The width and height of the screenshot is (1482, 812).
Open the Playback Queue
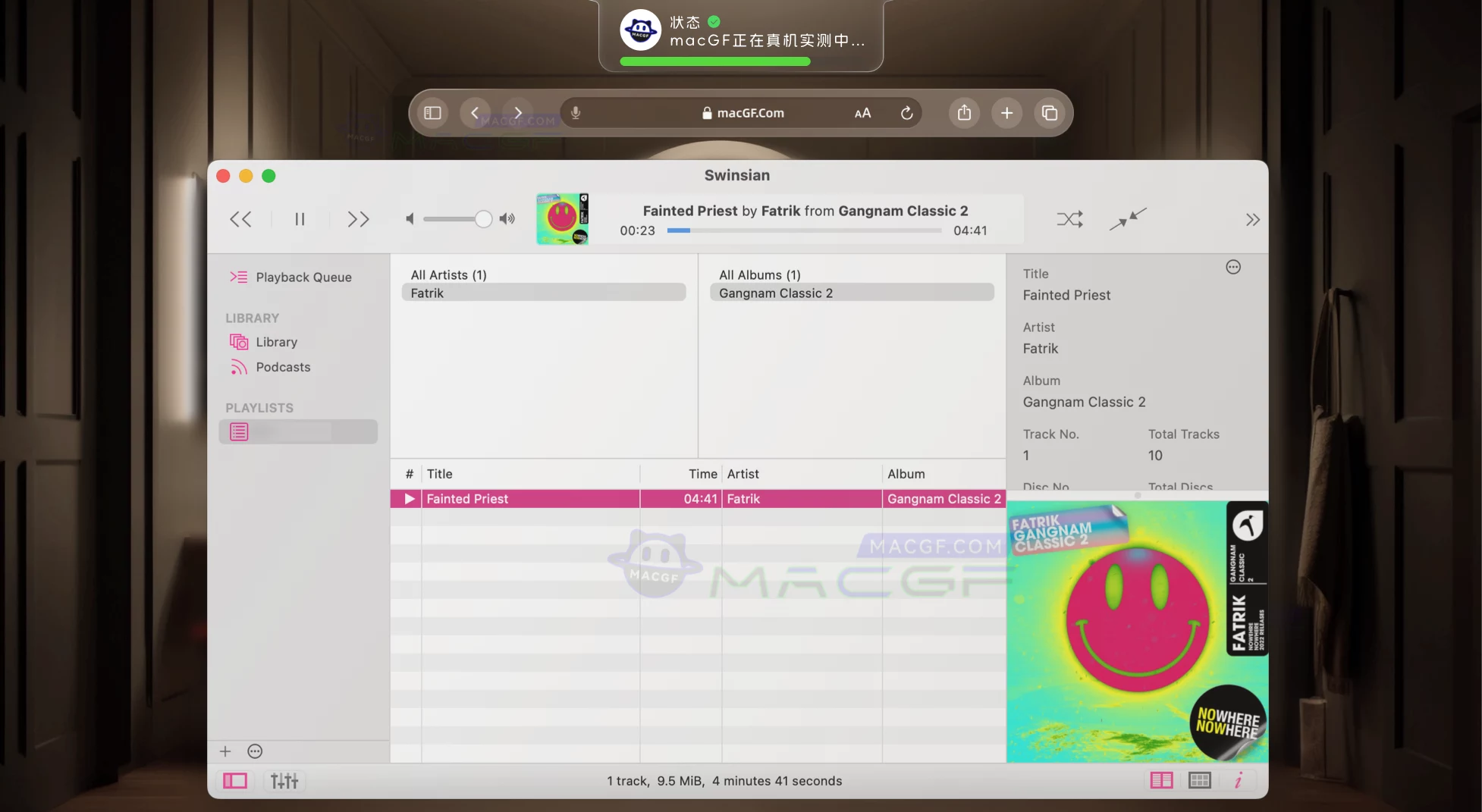point(303,277)
